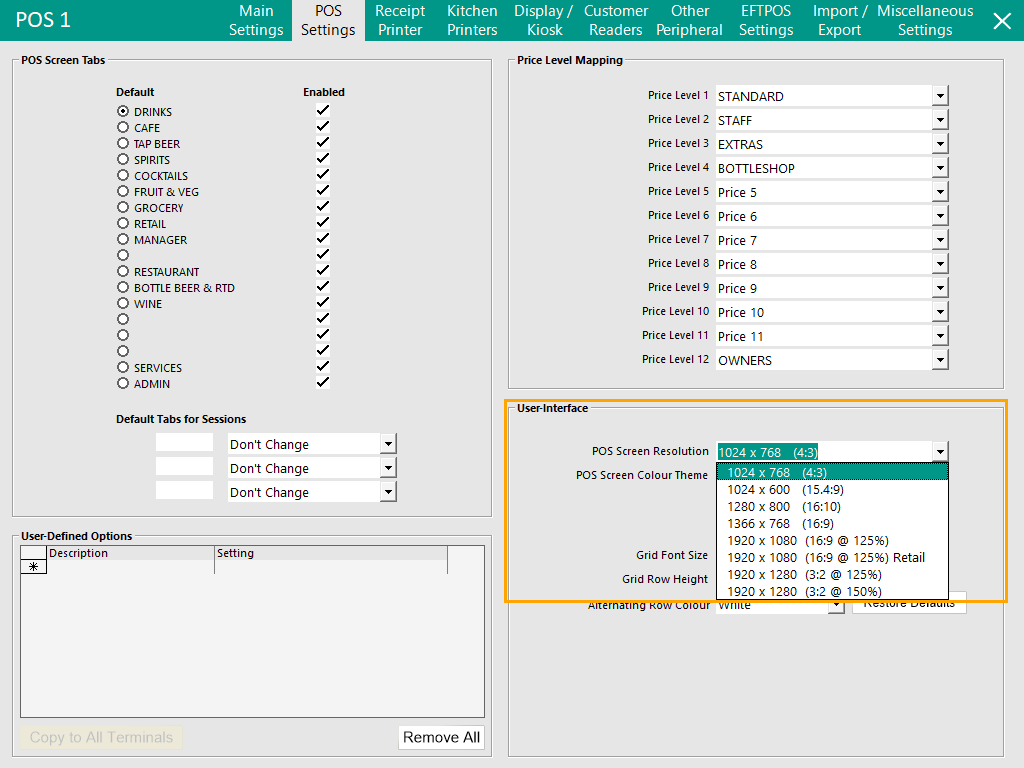The width and height of the screenshot is (1024, 768).
Task: Go to the EFTPOS Settings tab
Action: point(766,21)
